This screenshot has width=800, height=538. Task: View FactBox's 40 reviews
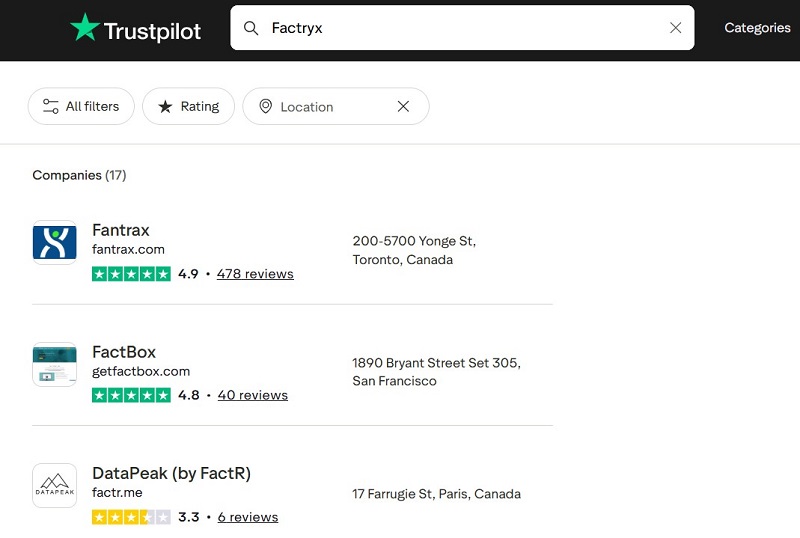(x=252, y=395)
